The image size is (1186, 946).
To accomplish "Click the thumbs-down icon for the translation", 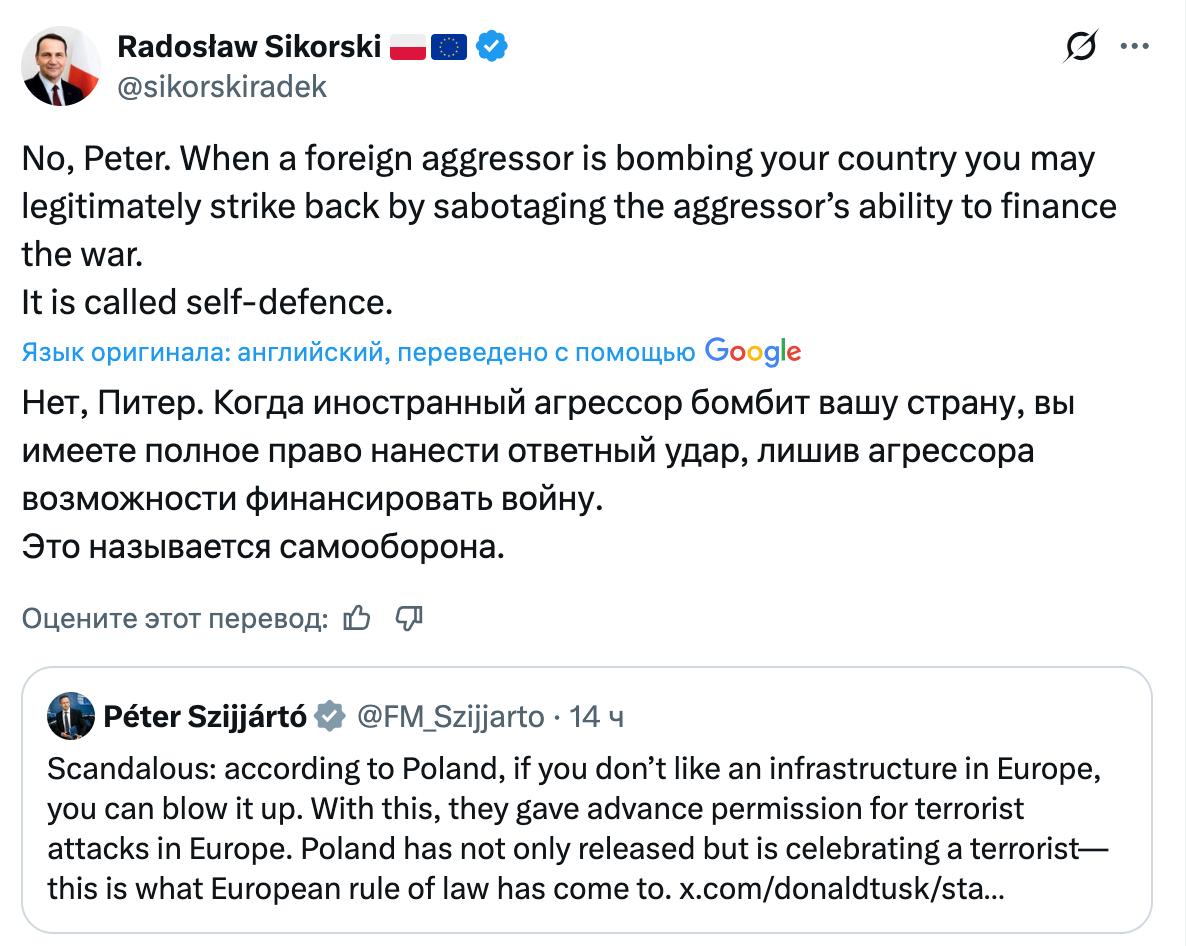I will point(410,620).
